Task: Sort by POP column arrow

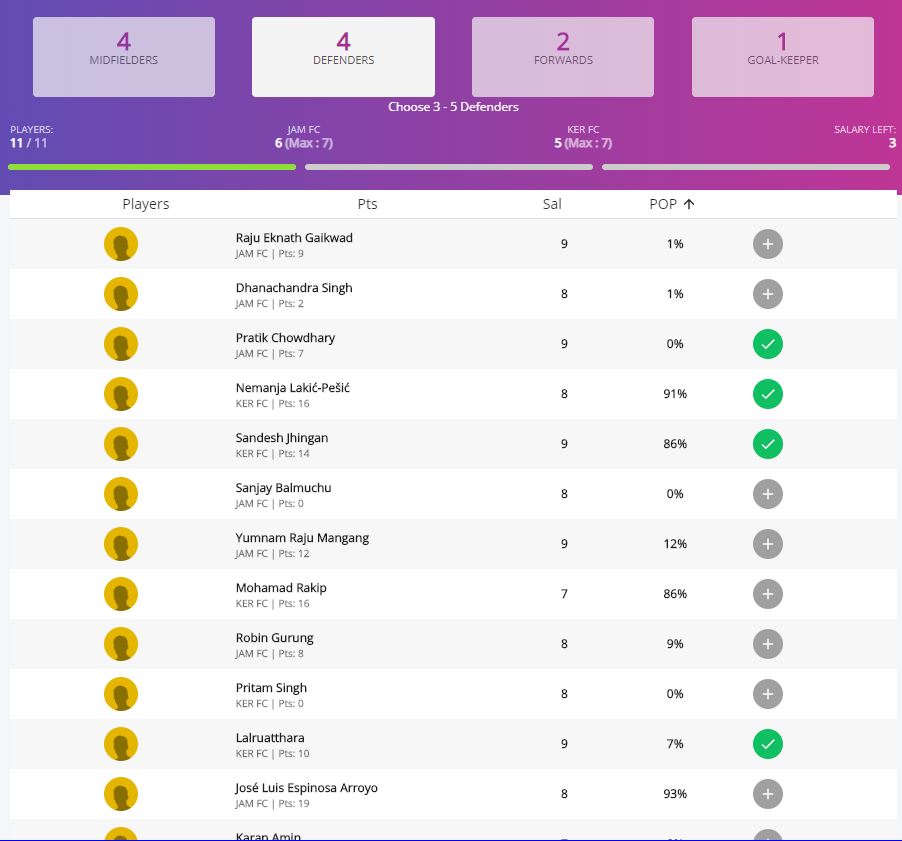Action: [689, 204]
